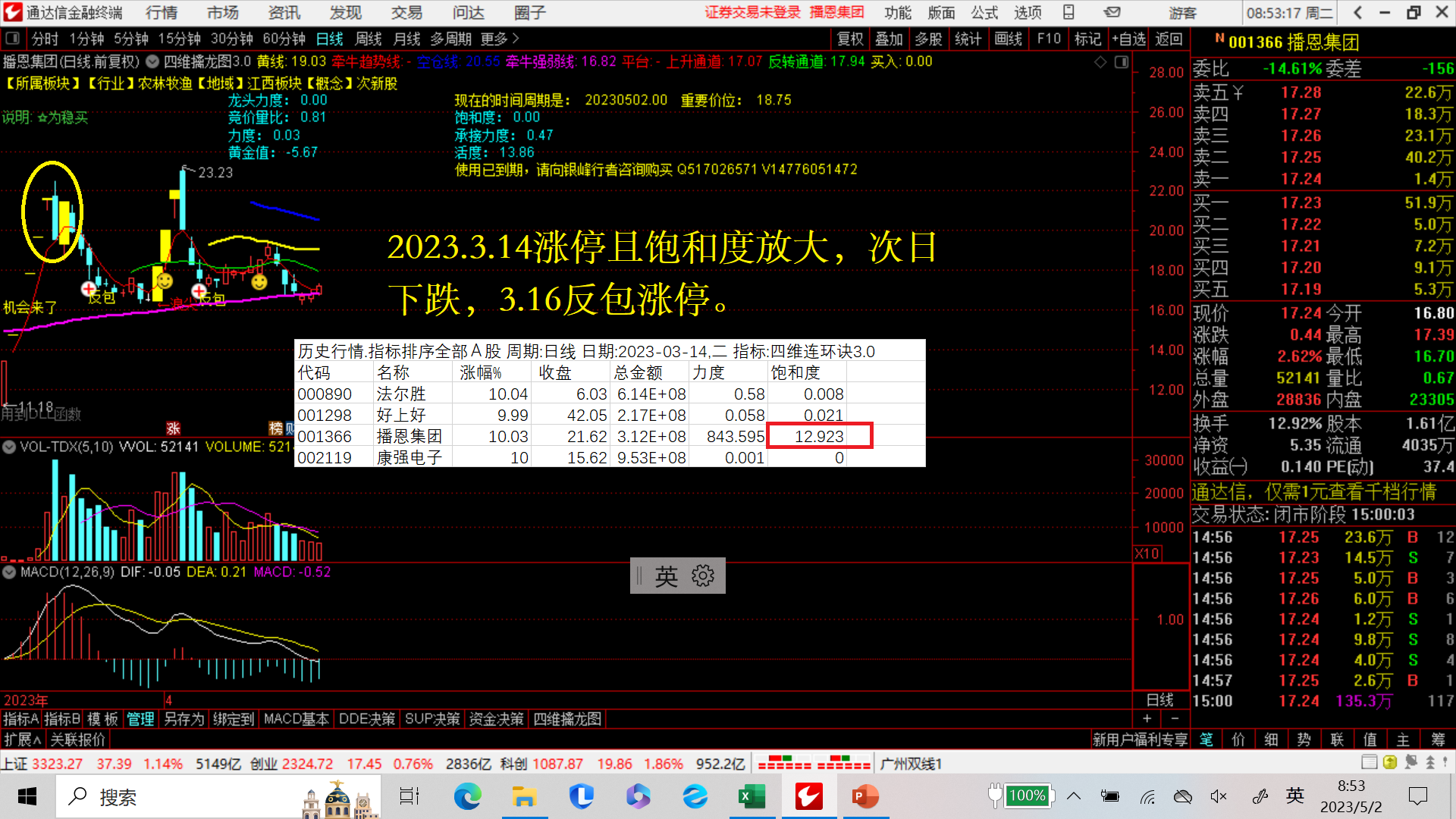The image size is (1456, 819).
Task: Toggle the VOL-TDX indicator circle button
Action: pyautogui.click(x=9, y=447)
